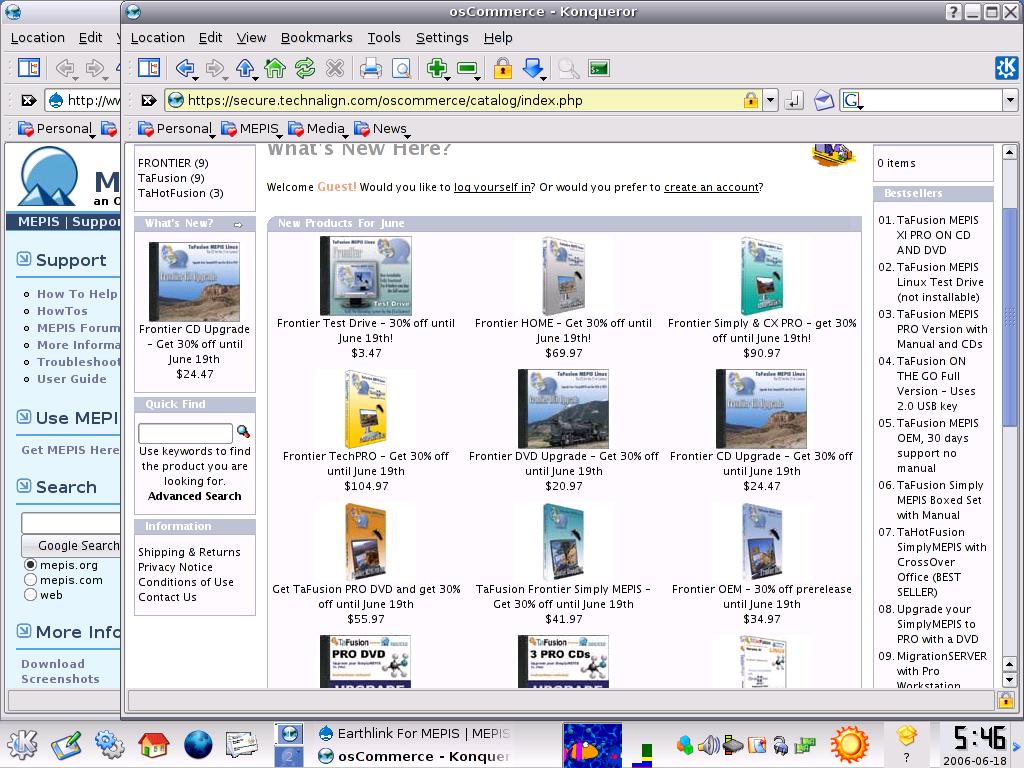Click the clear location bar icon in front window
Viewport: 1024px width, 768px height.
(149, 100)
